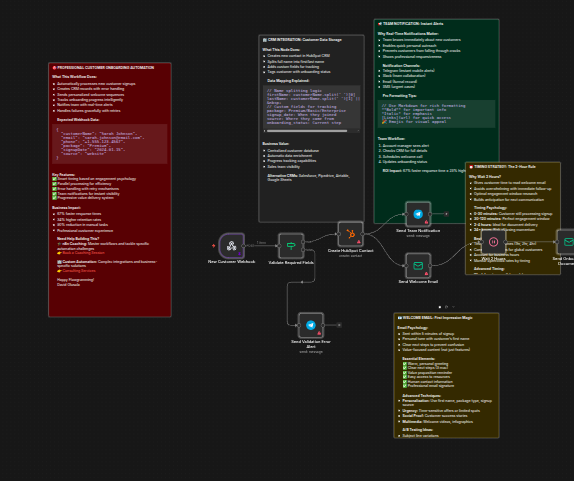574x481 pixels.
Task: Click warning triangle on Create HubSpot Contact node
Action: coord(359,242)
